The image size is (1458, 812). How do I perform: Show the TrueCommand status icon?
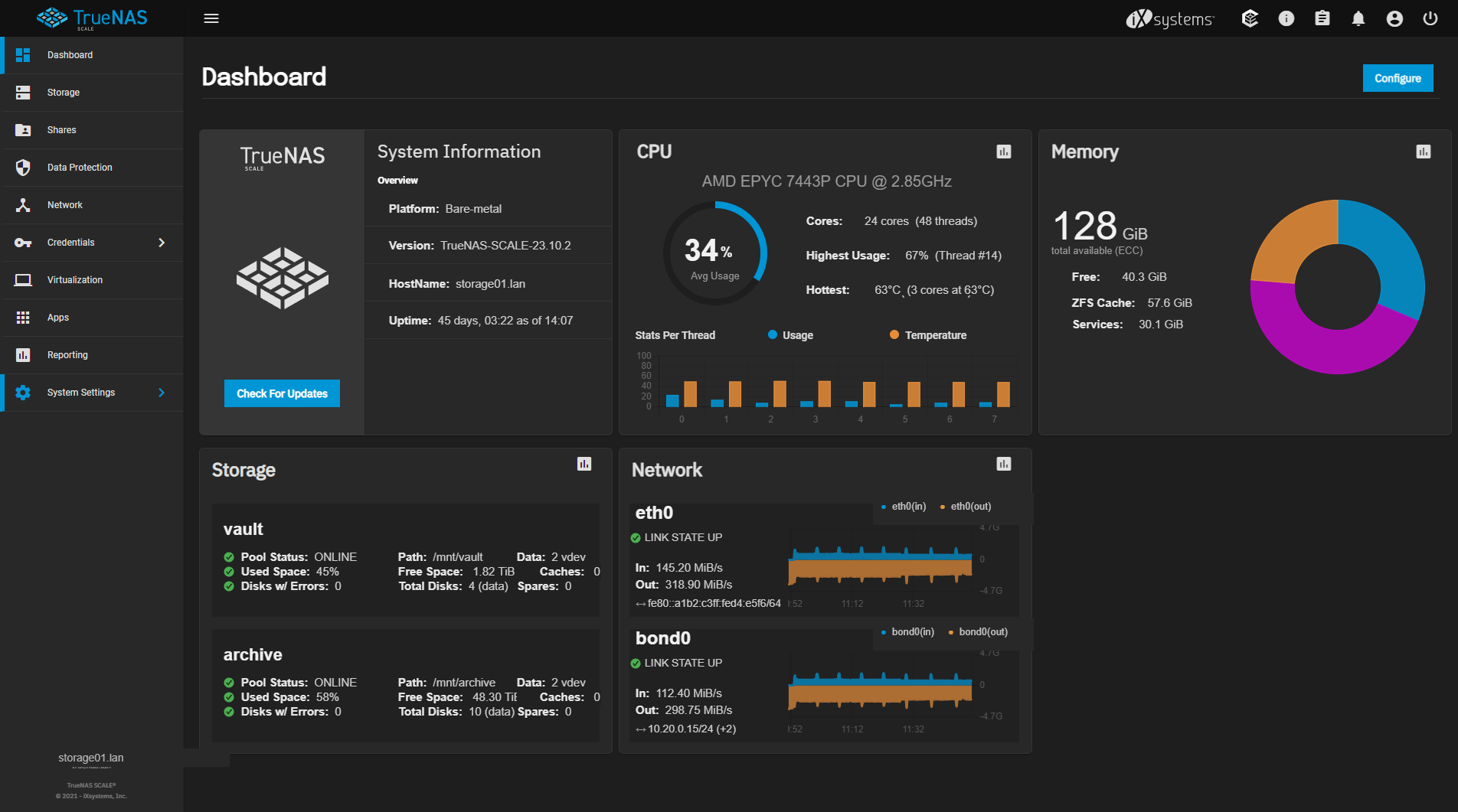click(1250, 18)
